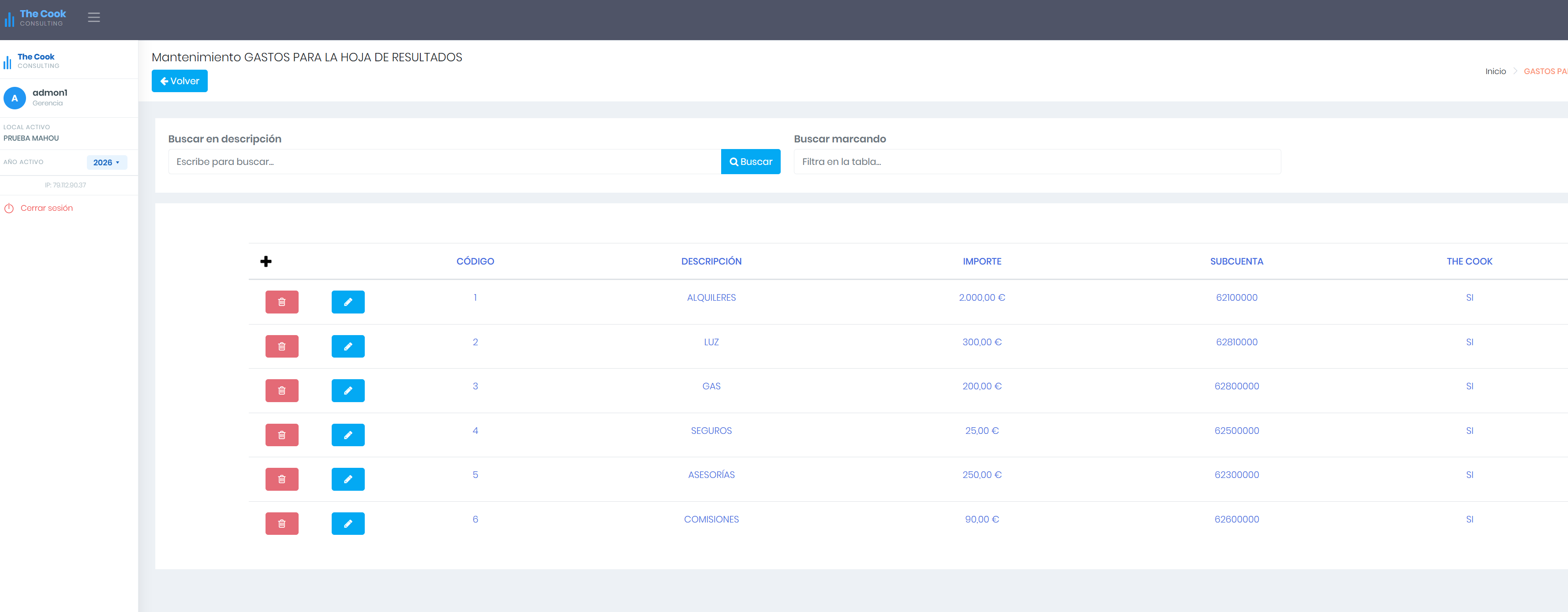
Task: Click the admon1 user avatar
Action: tap(15, 98)
